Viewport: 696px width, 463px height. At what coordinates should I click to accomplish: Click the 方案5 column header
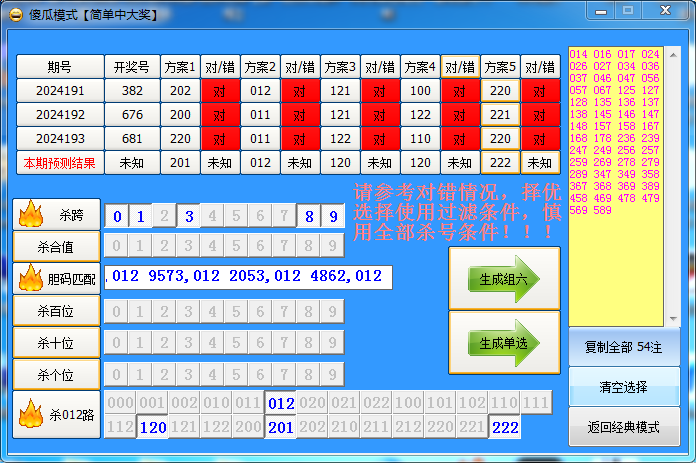click(500, 67)
